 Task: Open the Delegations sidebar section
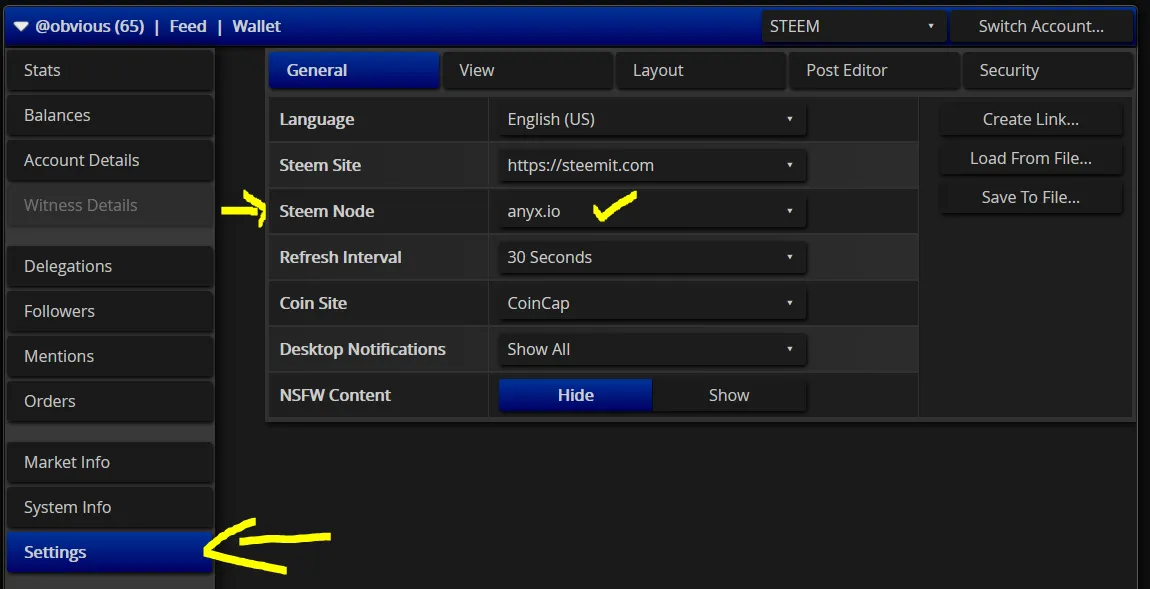(110, 266)
